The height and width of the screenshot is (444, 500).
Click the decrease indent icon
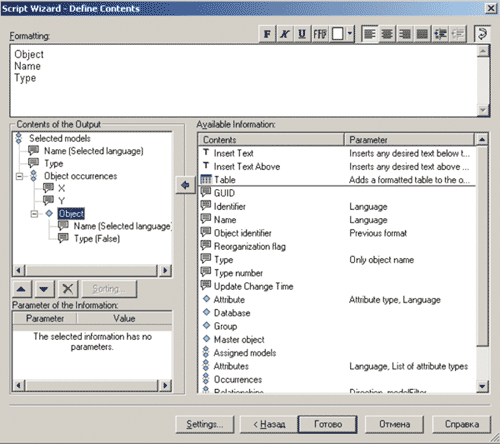[x=458, y=34]
